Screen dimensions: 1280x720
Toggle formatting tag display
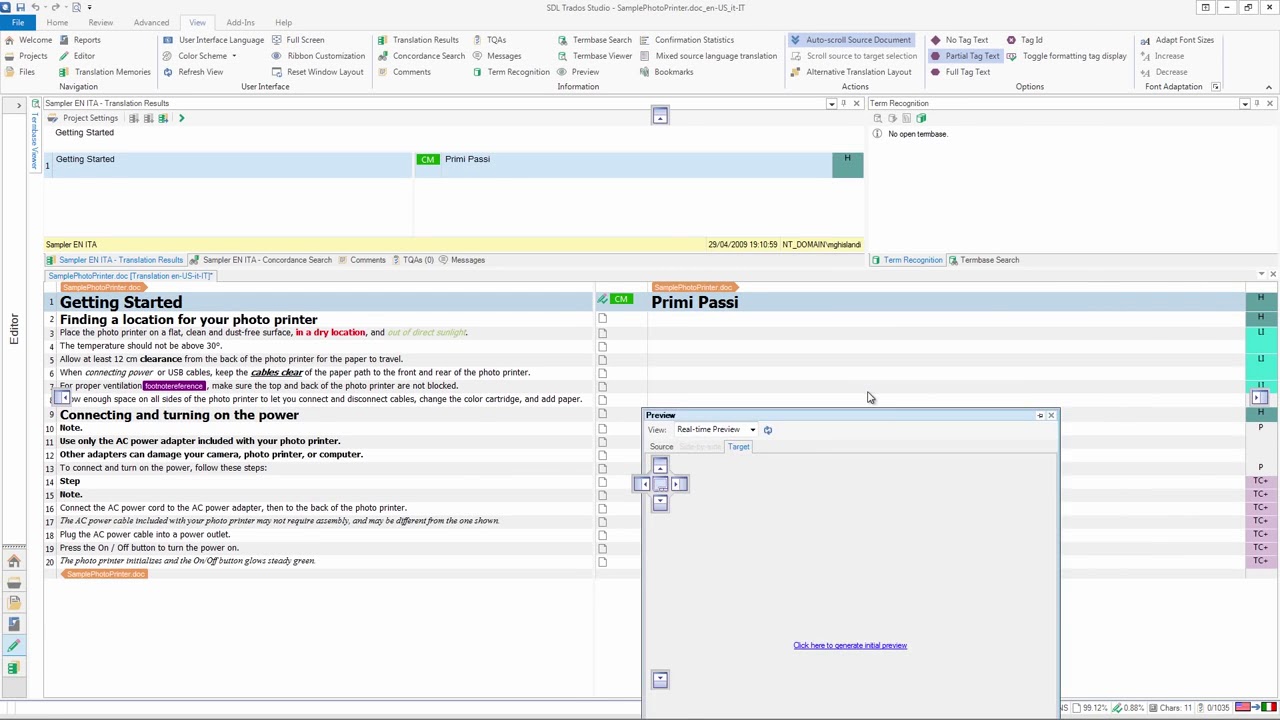[x=1067, y=56]
